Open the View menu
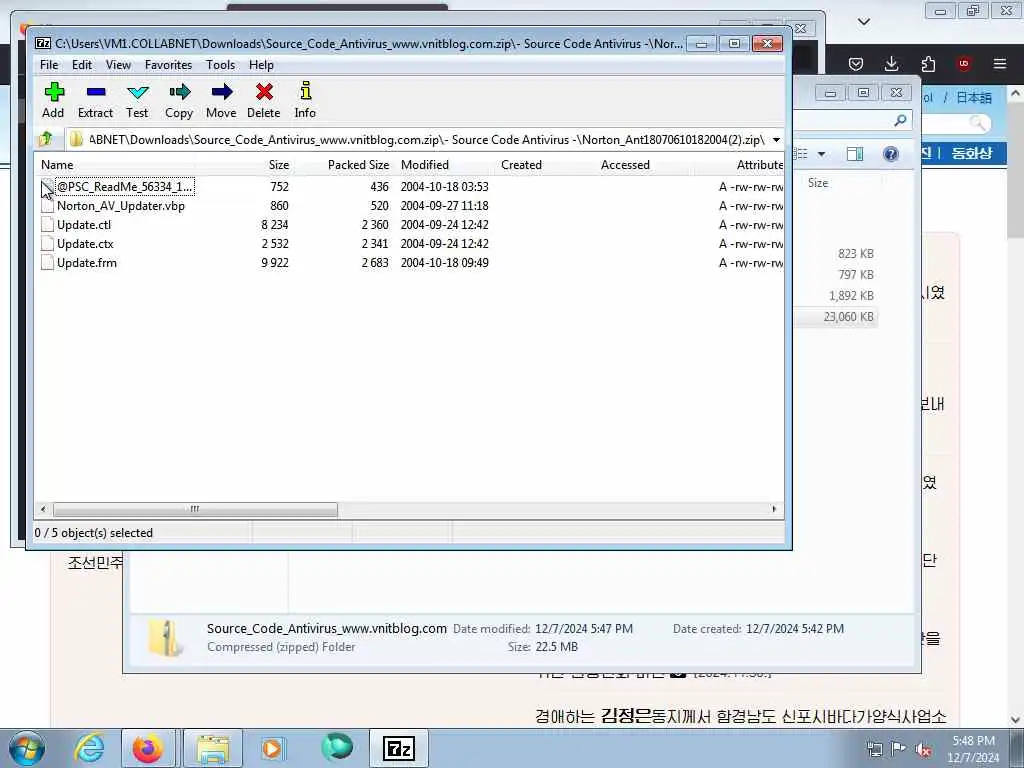Screen dimensions: 1024x768 [x=118, y=65]
